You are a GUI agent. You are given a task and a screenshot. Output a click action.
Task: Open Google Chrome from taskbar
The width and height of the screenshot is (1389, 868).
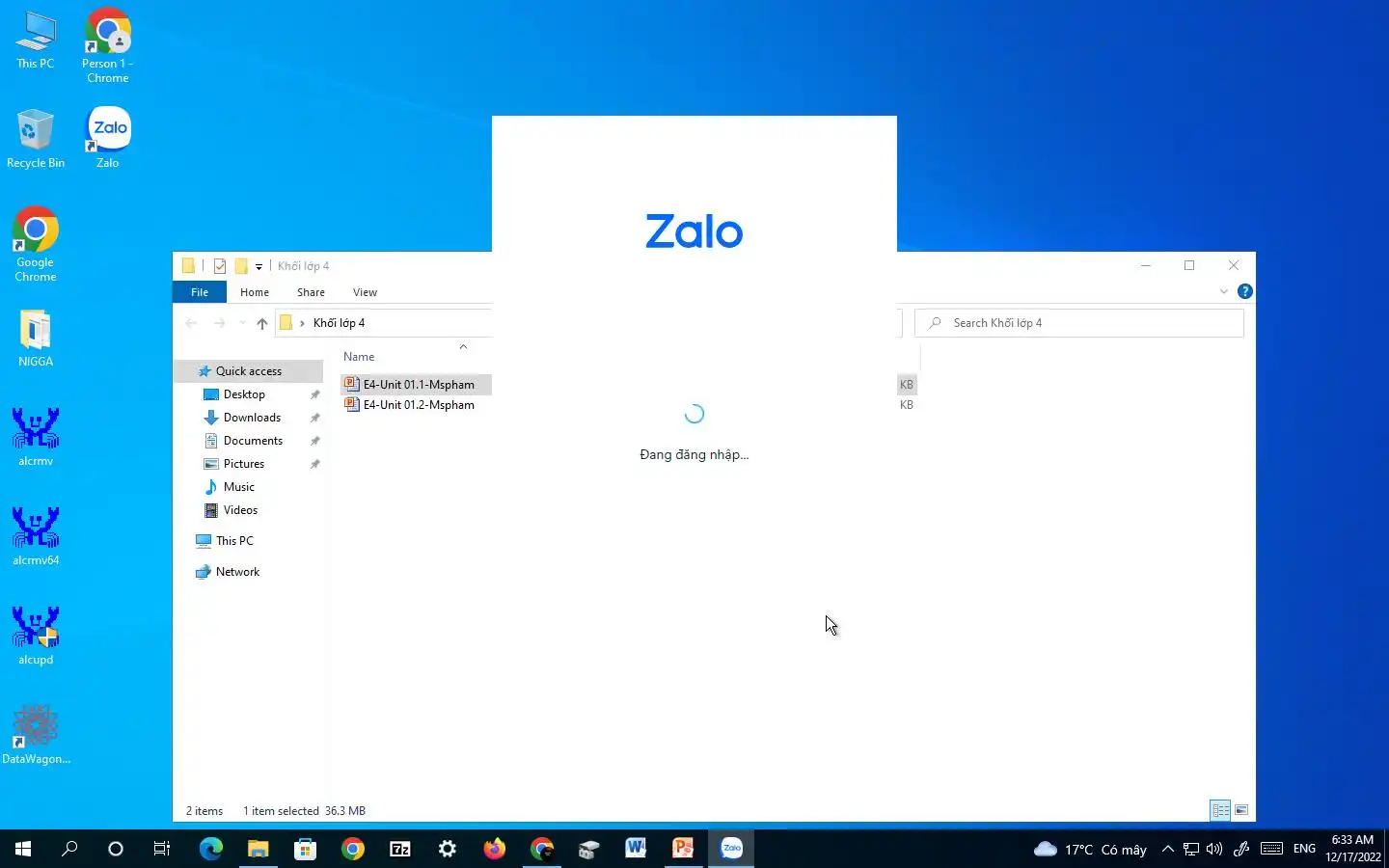[353, 849]
